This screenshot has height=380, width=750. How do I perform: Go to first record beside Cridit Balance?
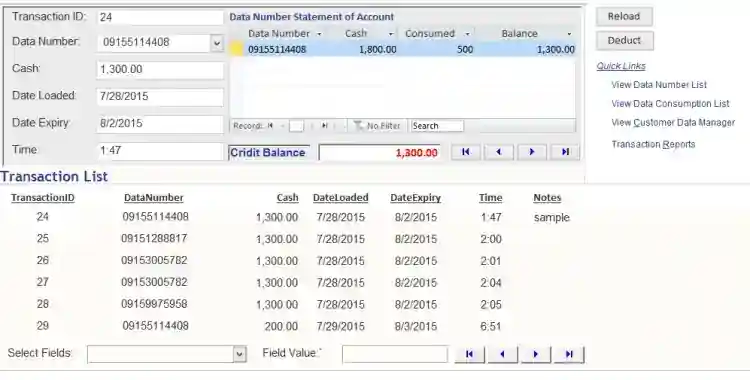click(465, 152)
